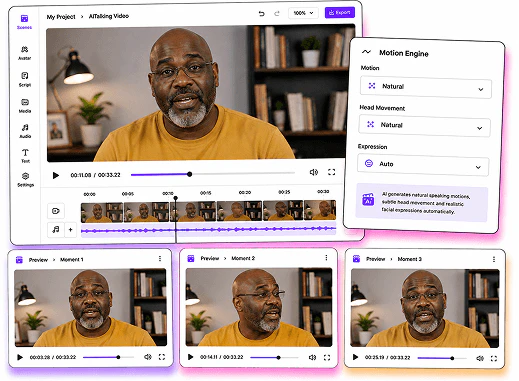The width and height of the screenshot is (519, 381).
Task: Open the 100% zoom dropdown
Action: tap(303, 13)
